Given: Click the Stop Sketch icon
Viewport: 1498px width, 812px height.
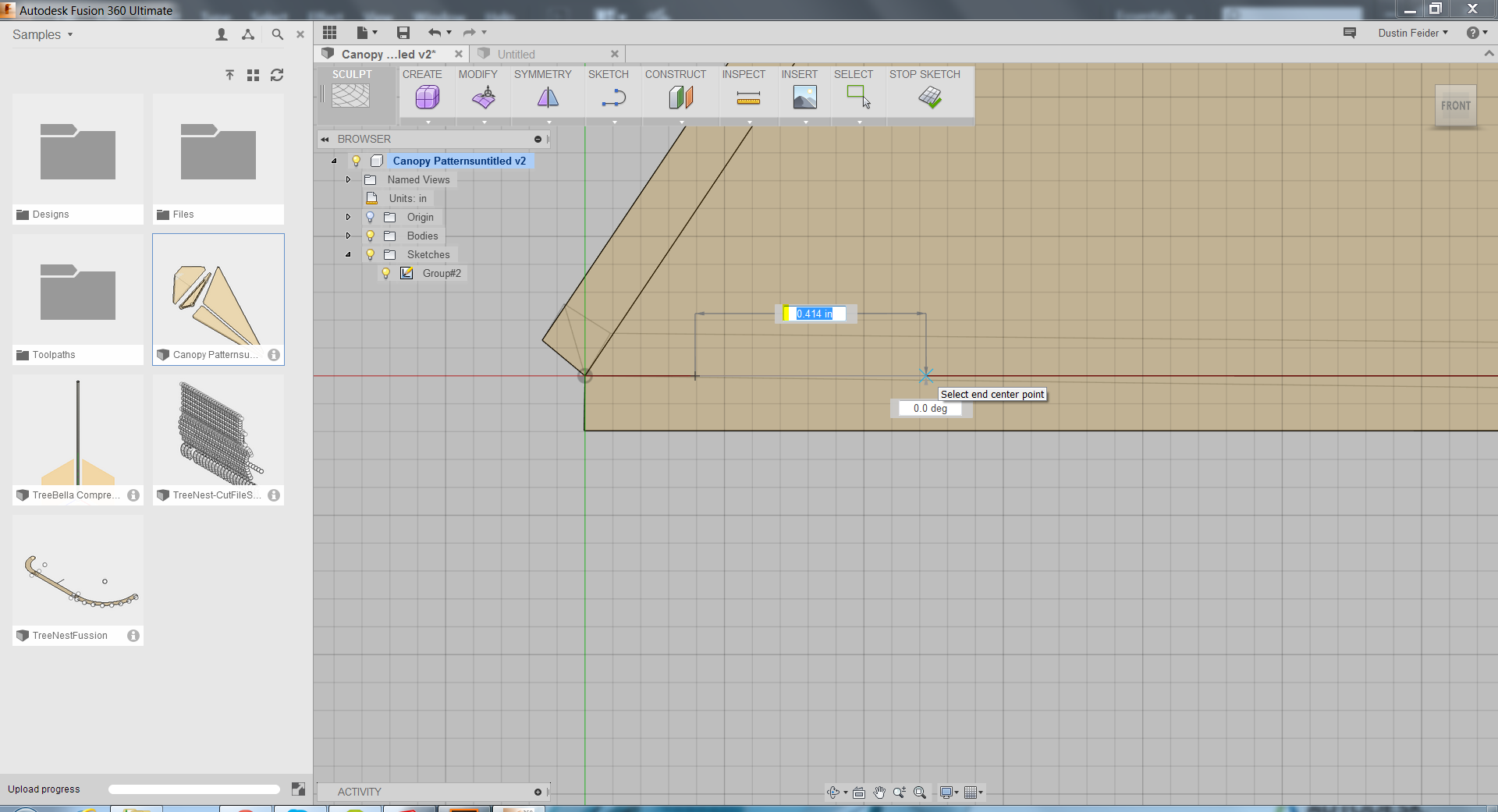Looking at the screenshot, I should 930,97.
